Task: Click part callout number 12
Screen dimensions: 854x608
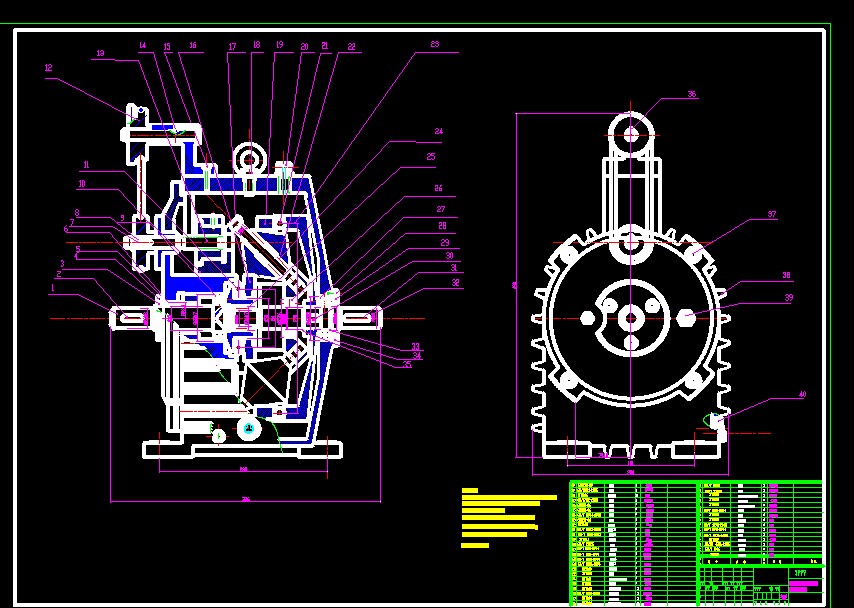Action: coord(48,68)
